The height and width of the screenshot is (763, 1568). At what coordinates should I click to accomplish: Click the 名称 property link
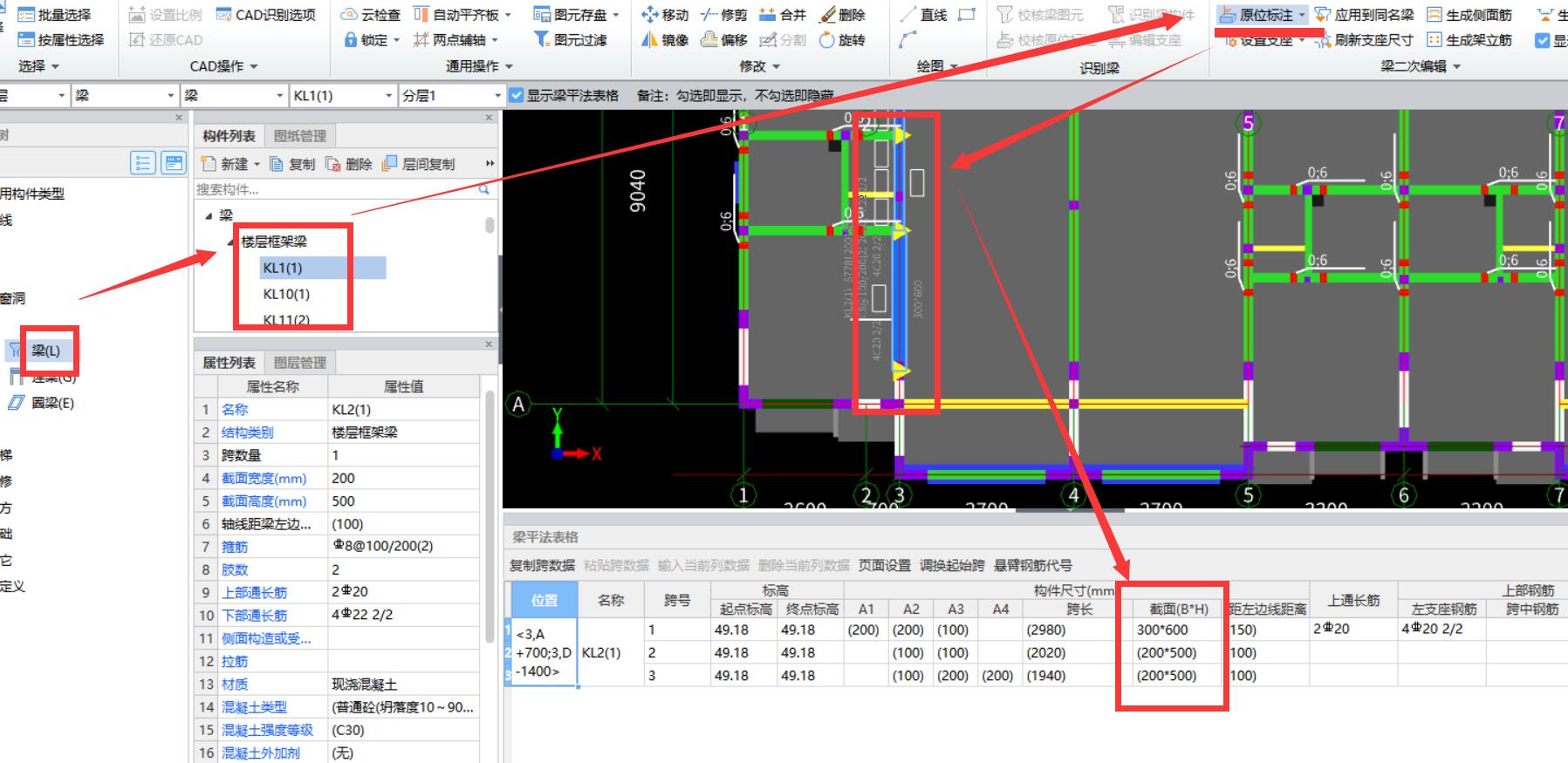tap(235, 409)
